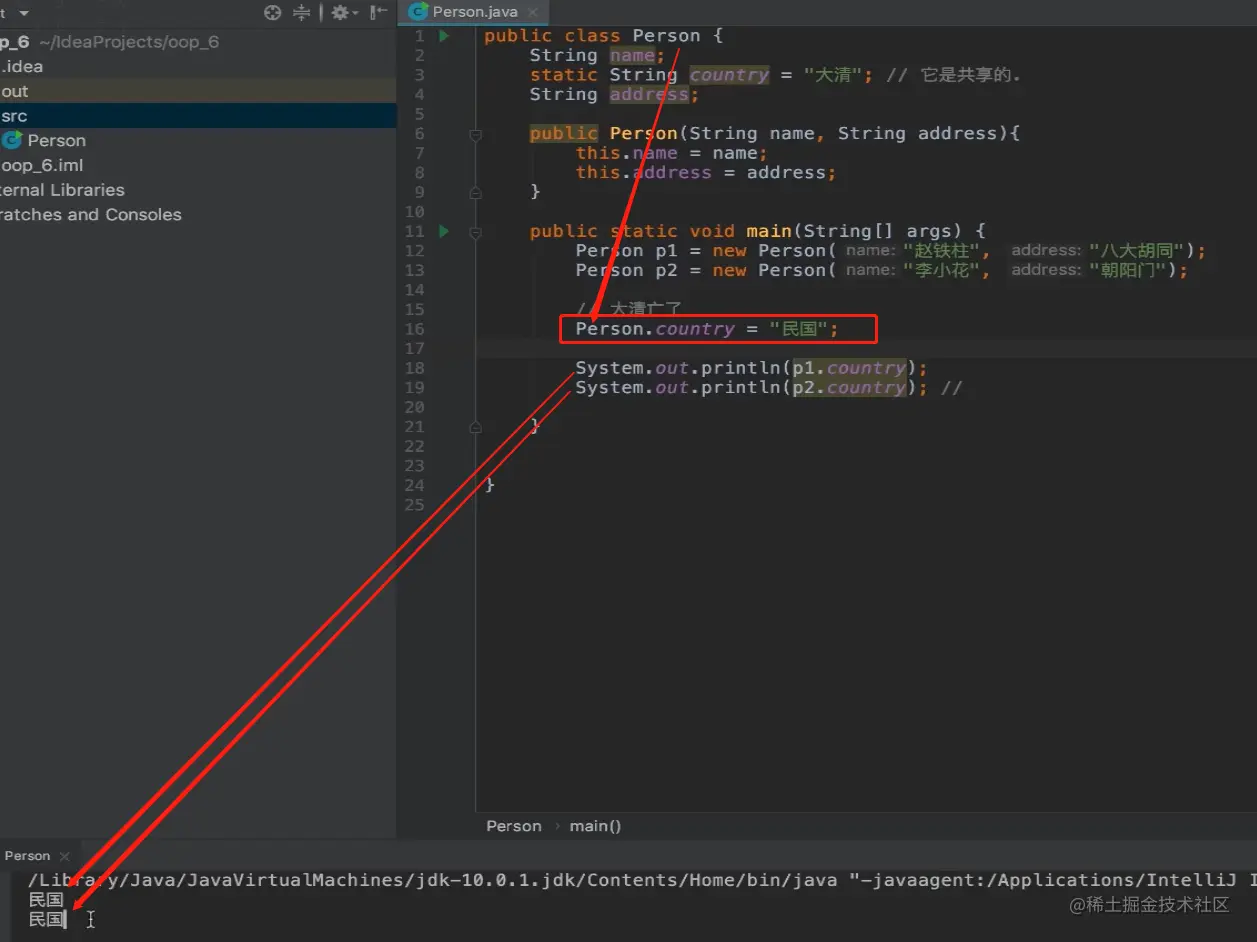This screenshot has width=1257, height=942.
Task: Run main method from line 11 gutter
Action: pyautogui.click(x=444, y=231)
